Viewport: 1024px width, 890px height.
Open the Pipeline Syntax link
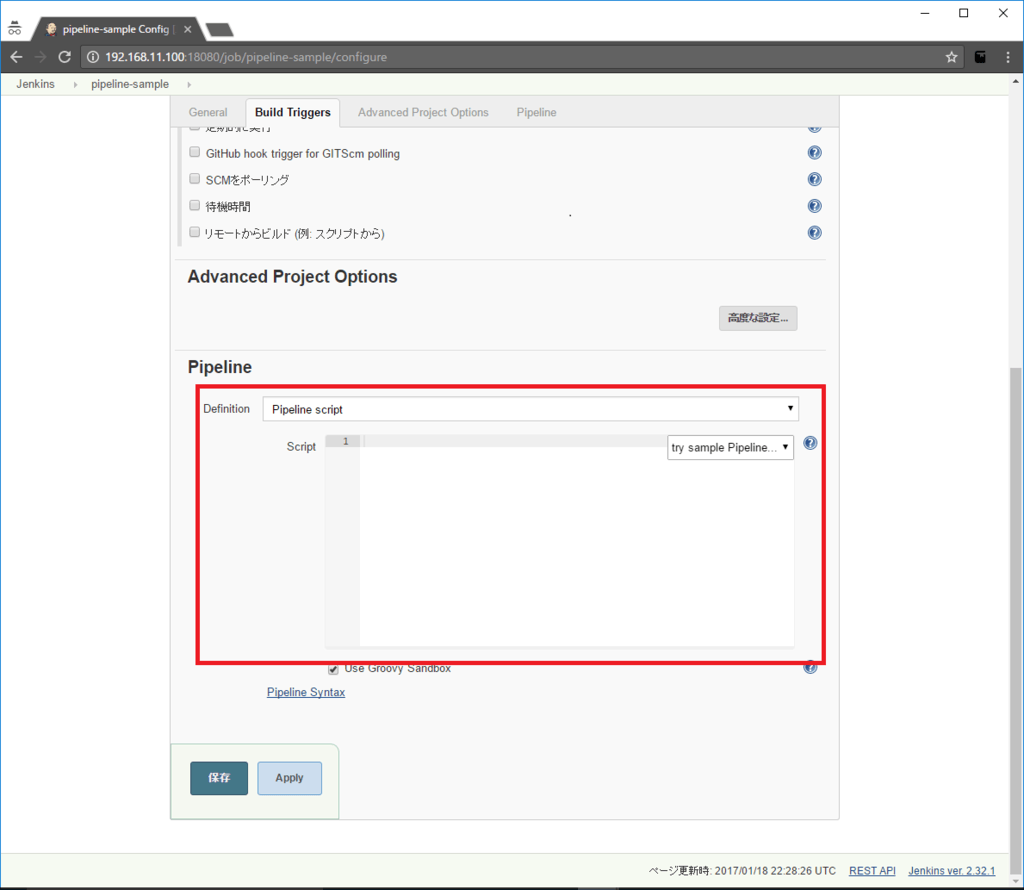[x=306, y=692]
